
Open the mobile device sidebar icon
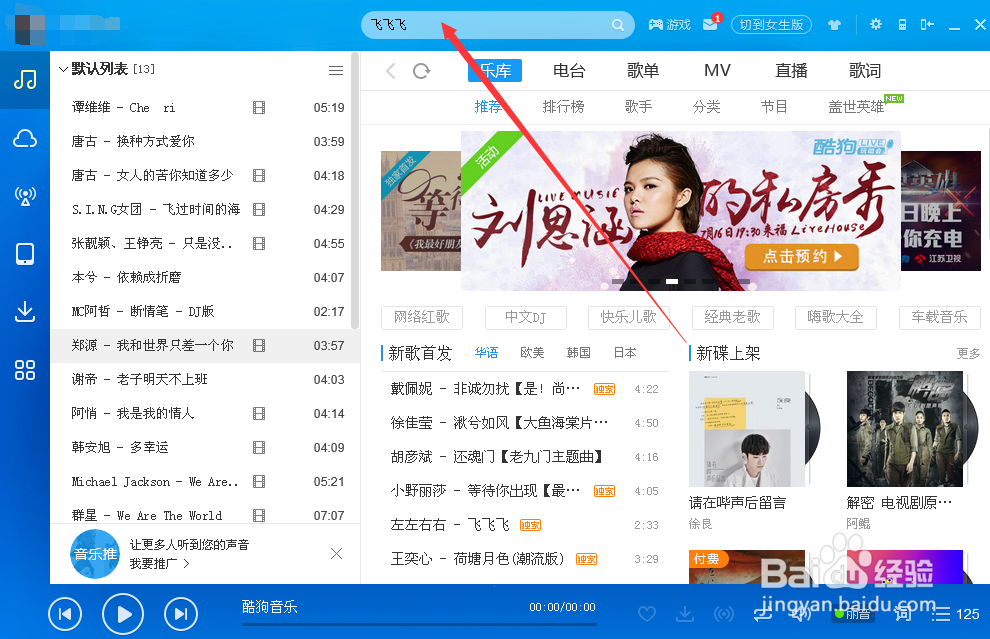click(25, 254)
